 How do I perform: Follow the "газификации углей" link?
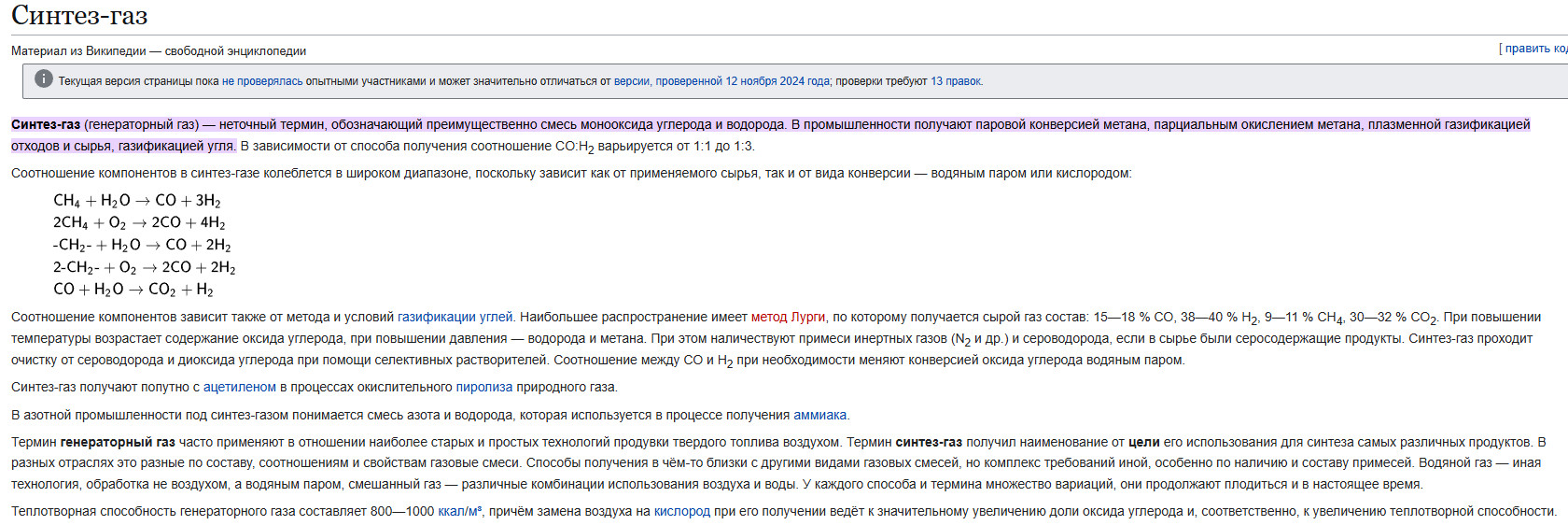click(x=455, y=317)
